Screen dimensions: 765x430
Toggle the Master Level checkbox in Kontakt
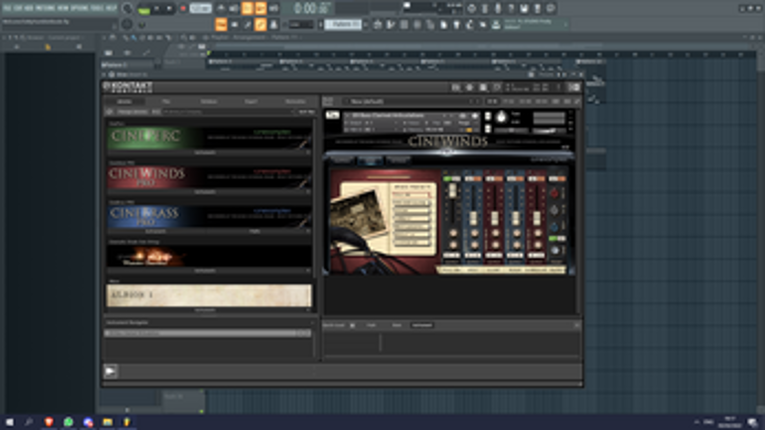click(x=352, y=325)
